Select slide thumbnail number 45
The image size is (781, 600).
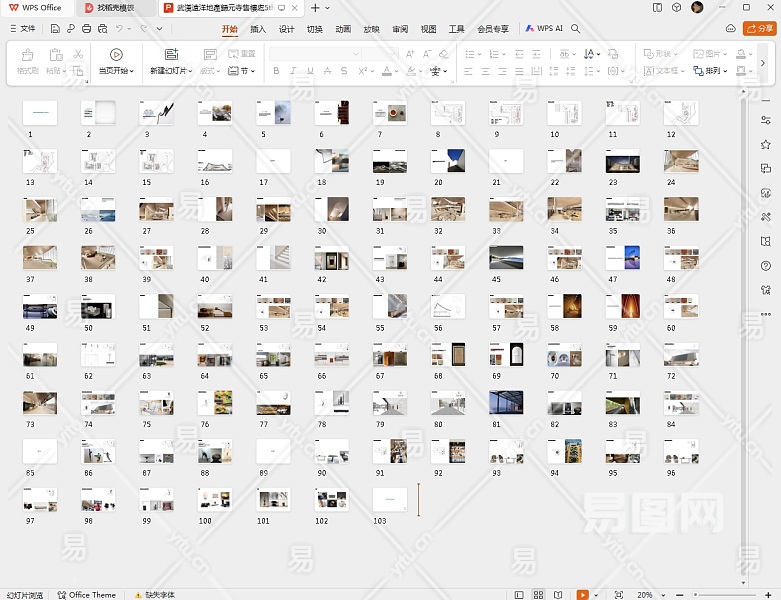tap(506, 257)
